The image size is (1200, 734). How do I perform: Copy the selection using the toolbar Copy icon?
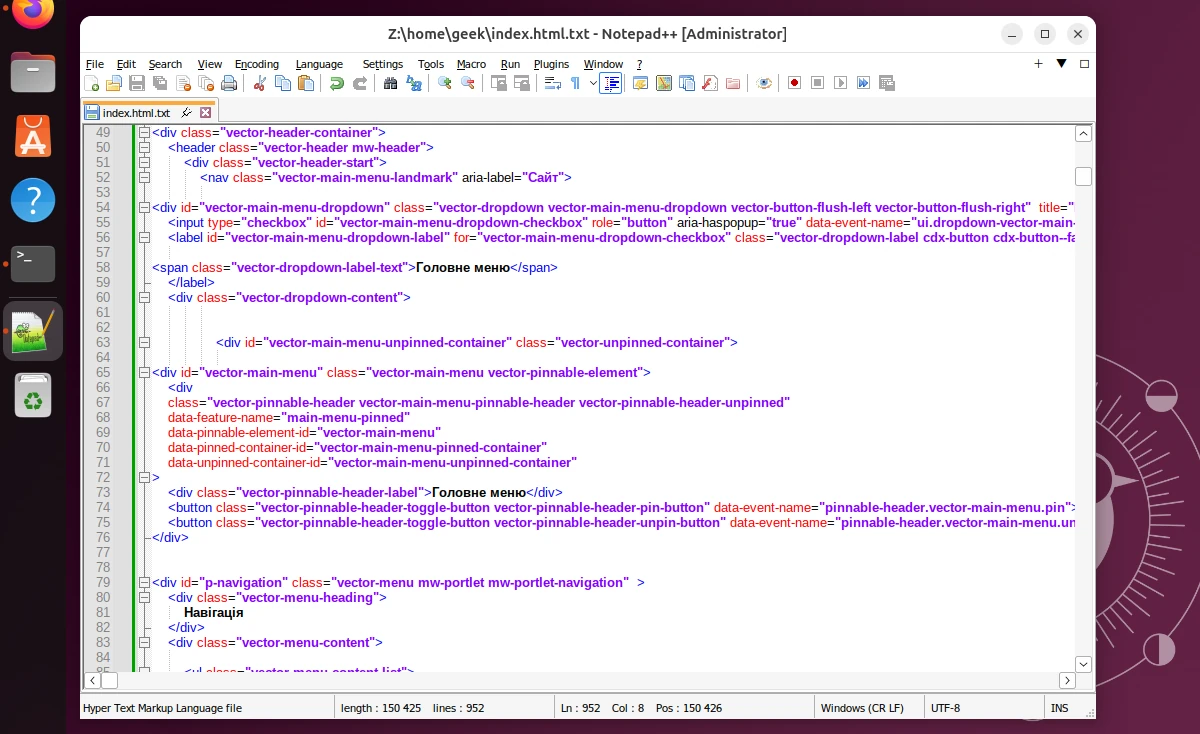click(x=283, y=83)
